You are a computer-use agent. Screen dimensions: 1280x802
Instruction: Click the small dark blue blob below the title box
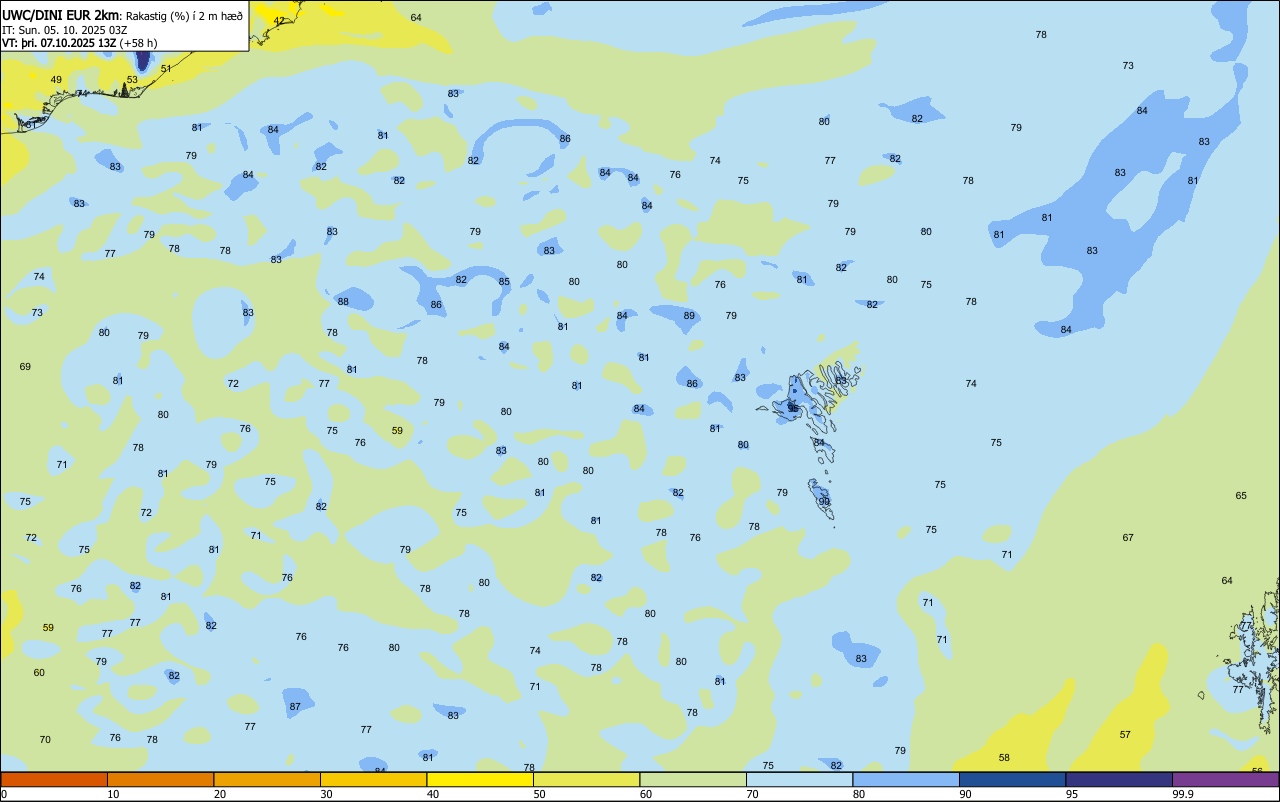[142, 61]
